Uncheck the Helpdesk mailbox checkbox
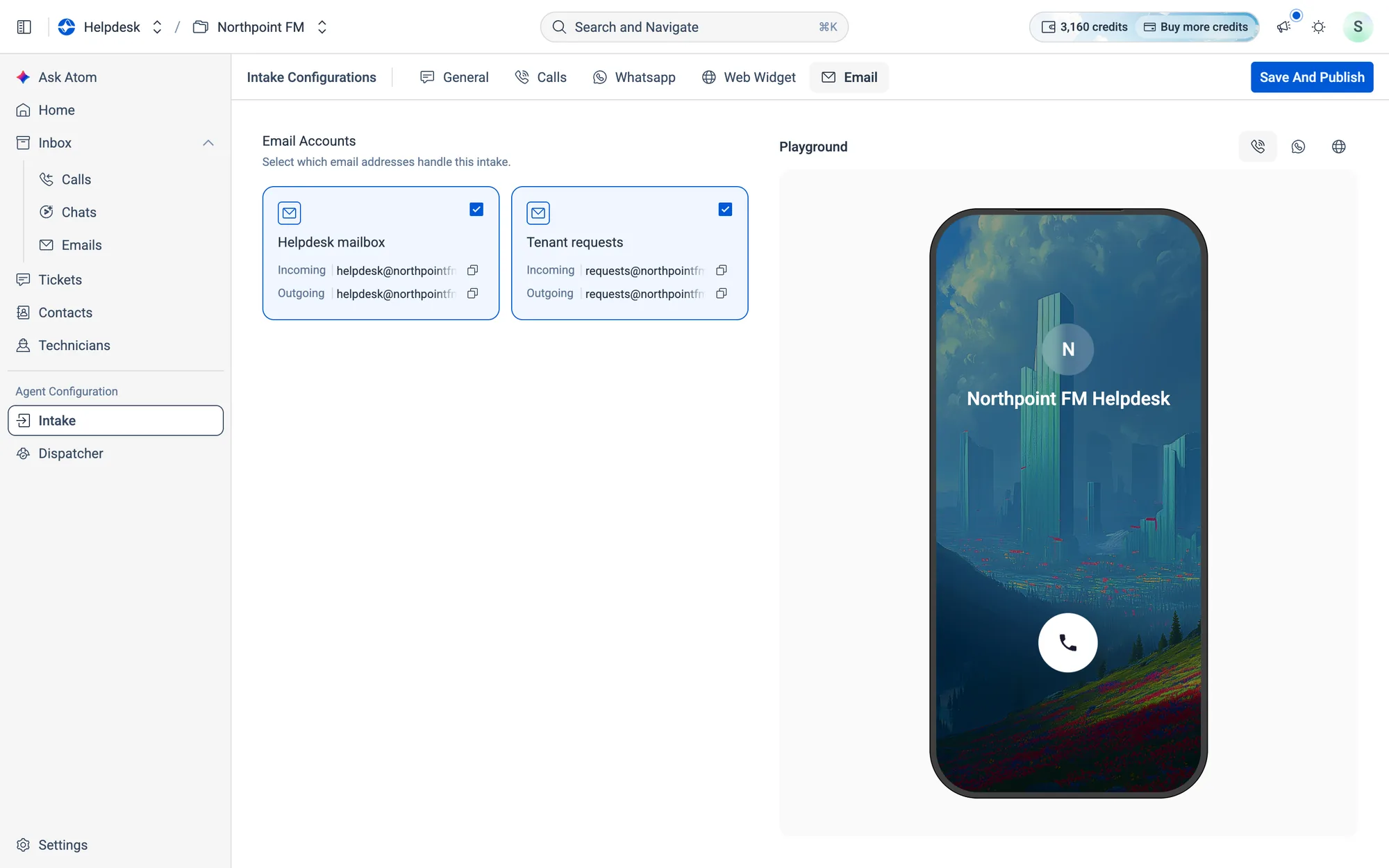Viewport: 1389px width, 868px height. pyautogui.click(x=476, y=209)
